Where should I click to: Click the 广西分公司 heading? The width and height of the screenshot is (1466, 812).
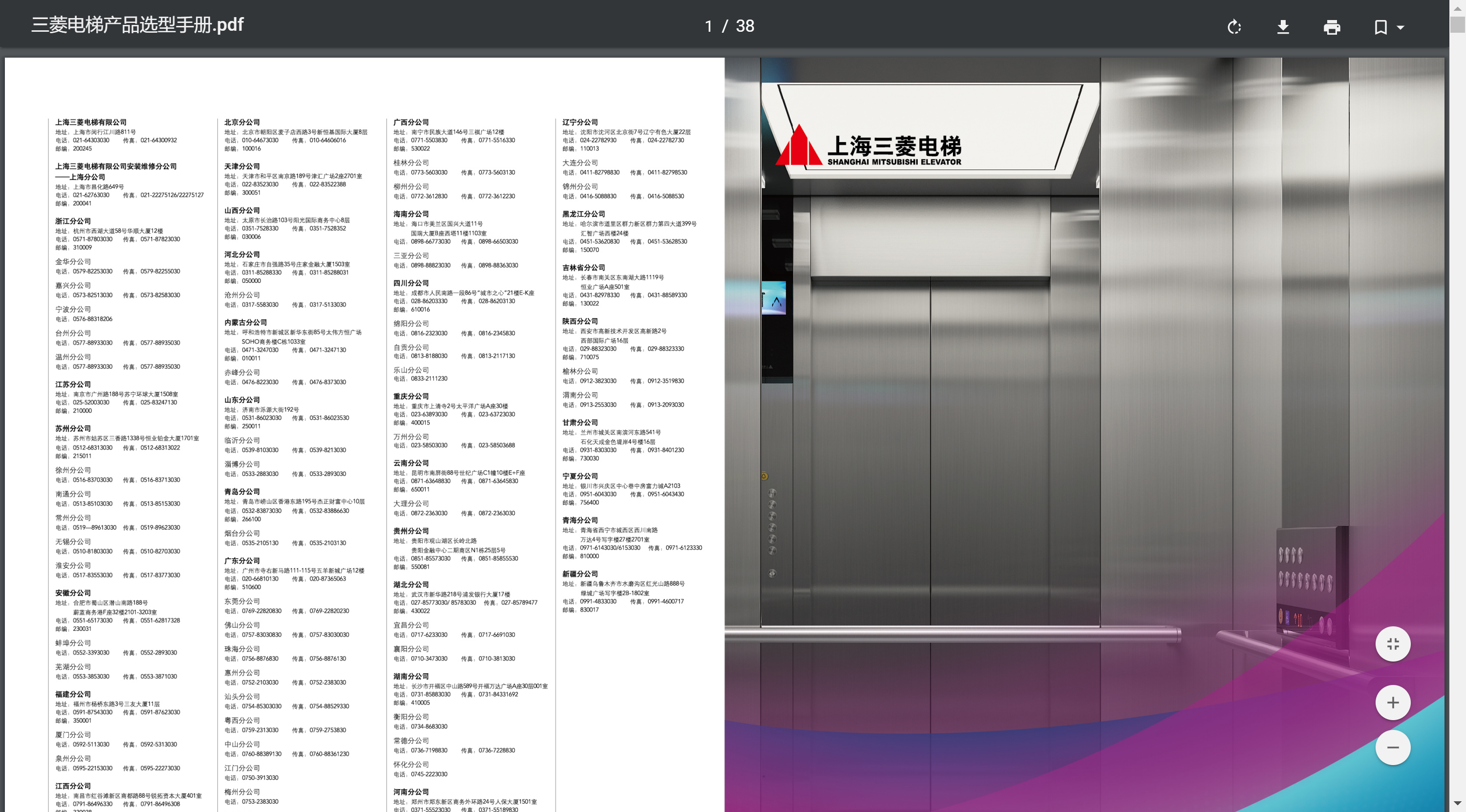click(411, 122)
